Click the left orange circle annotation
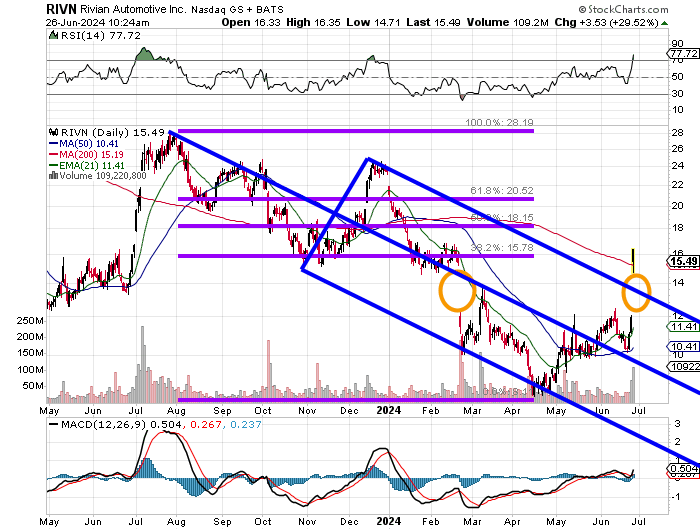700x530 pixels. point(457,292)
